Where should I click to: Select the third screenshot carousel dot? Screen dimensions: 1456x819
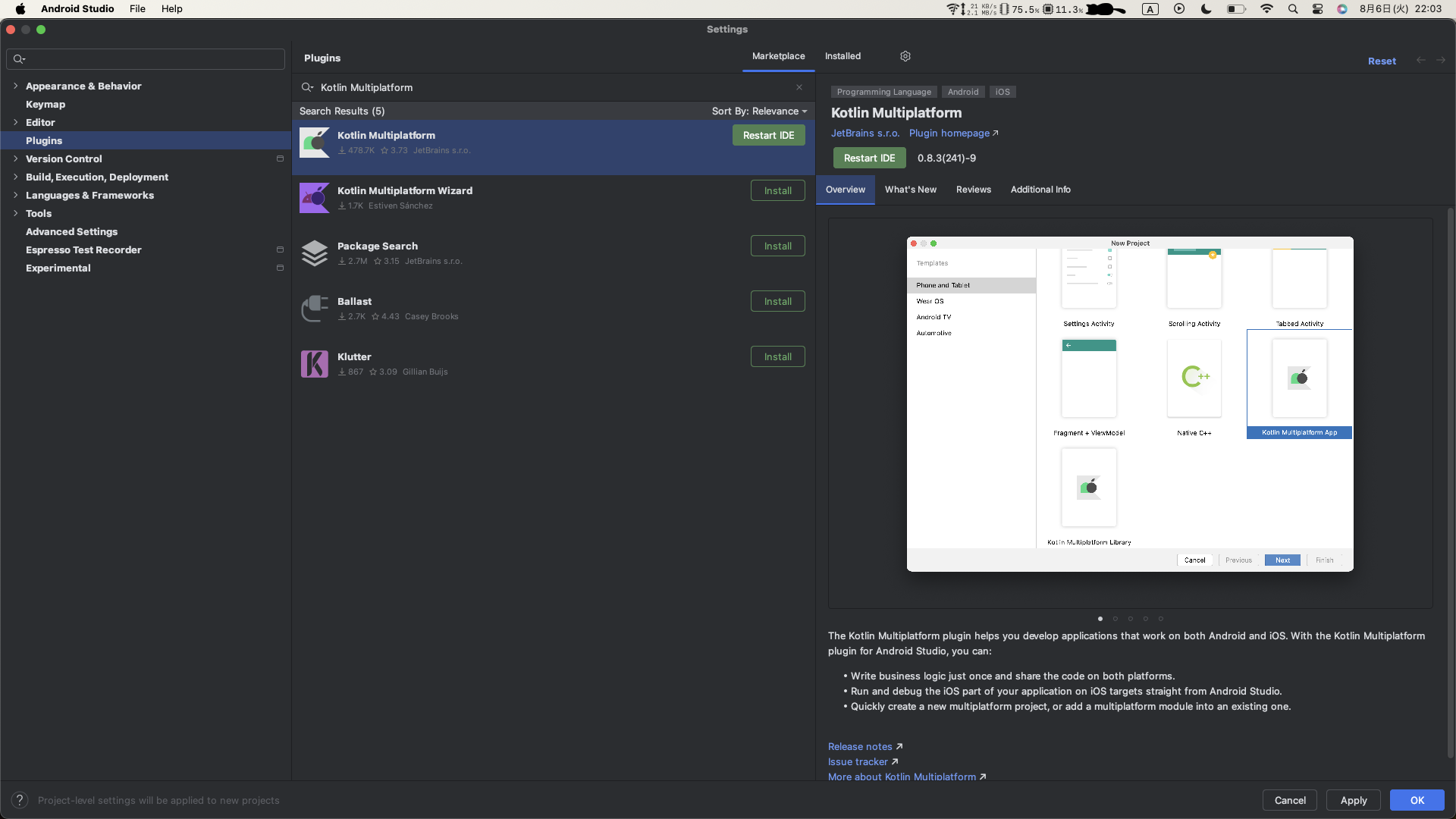coord(1131,619)
